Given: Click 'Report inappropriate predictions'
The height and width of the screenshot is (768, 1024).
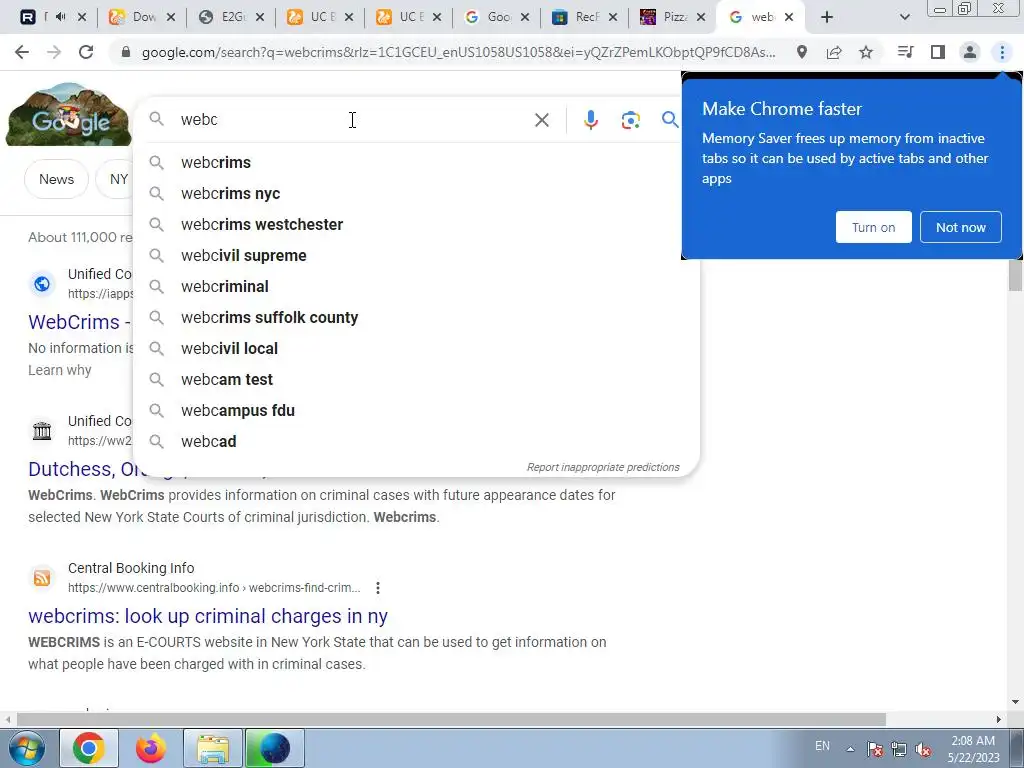Looking at the screenshot, I should click(x=603, y=468).
